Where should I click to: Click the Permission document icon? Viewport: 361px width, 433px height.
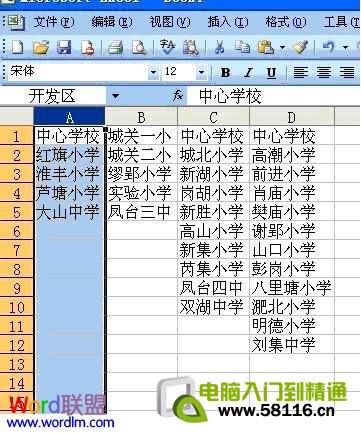[87, 47]
